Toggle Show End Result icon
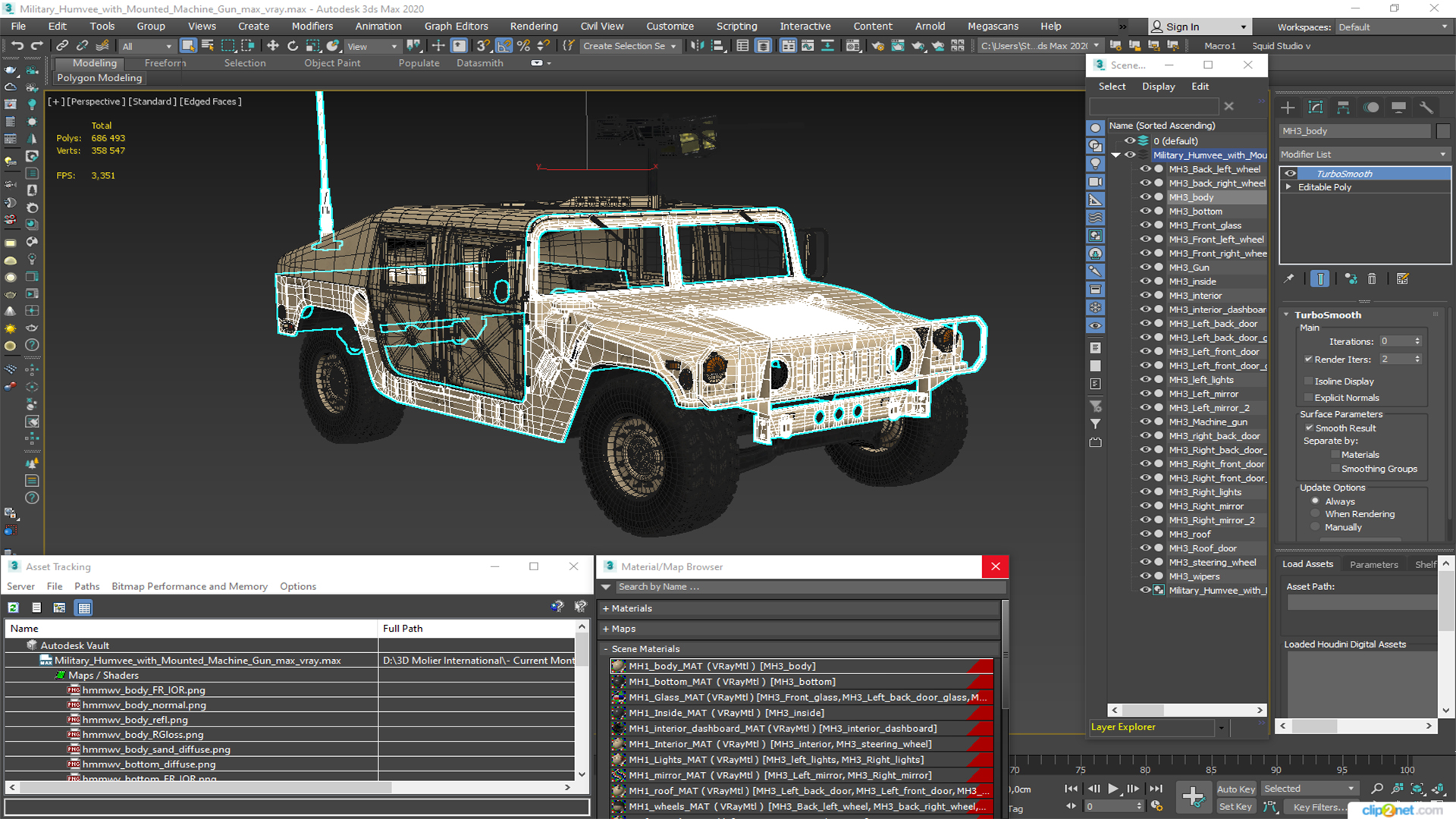1456x819 pixels. coord(1320,279)
